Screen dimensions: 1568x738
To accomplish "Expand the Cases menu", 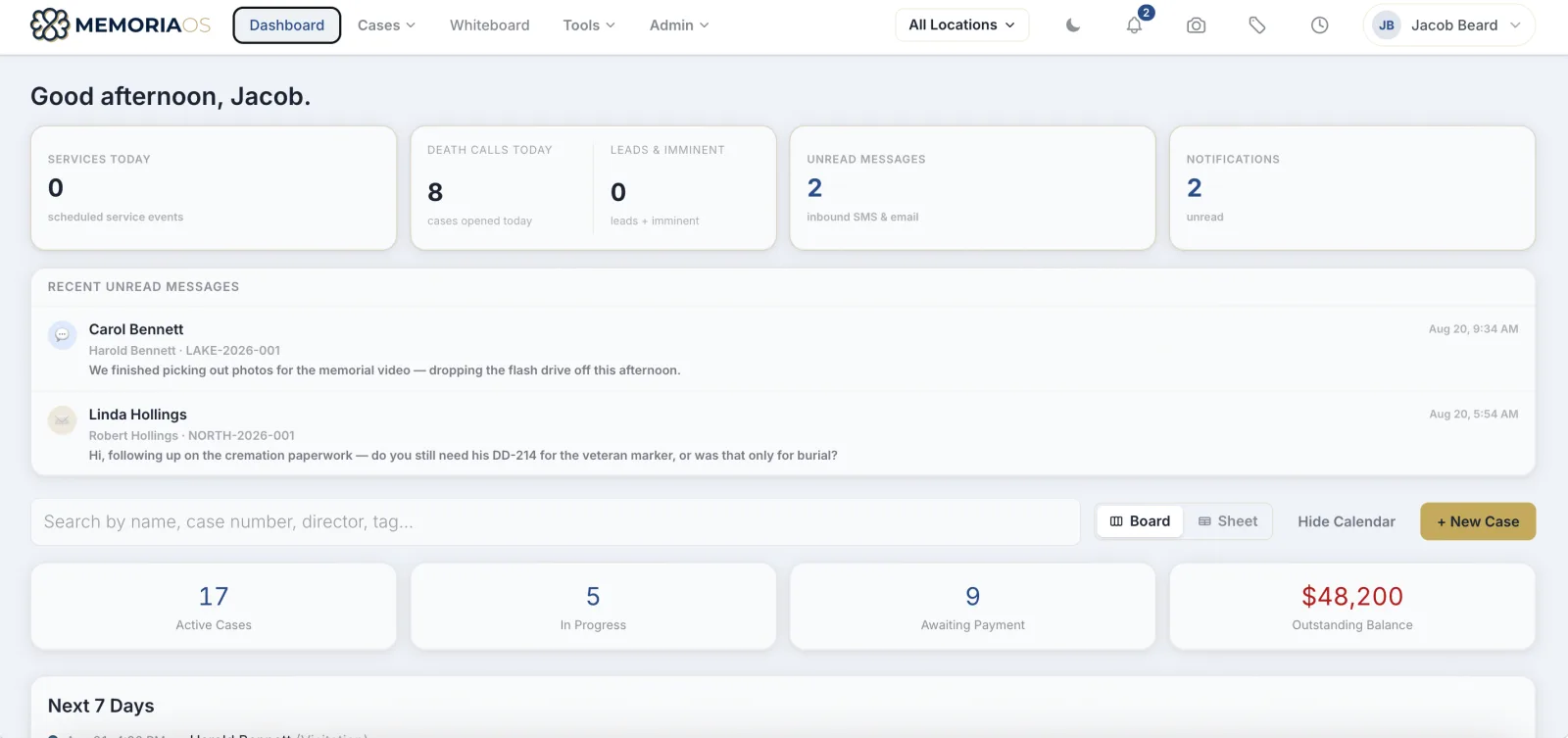I will coord(386,25).
